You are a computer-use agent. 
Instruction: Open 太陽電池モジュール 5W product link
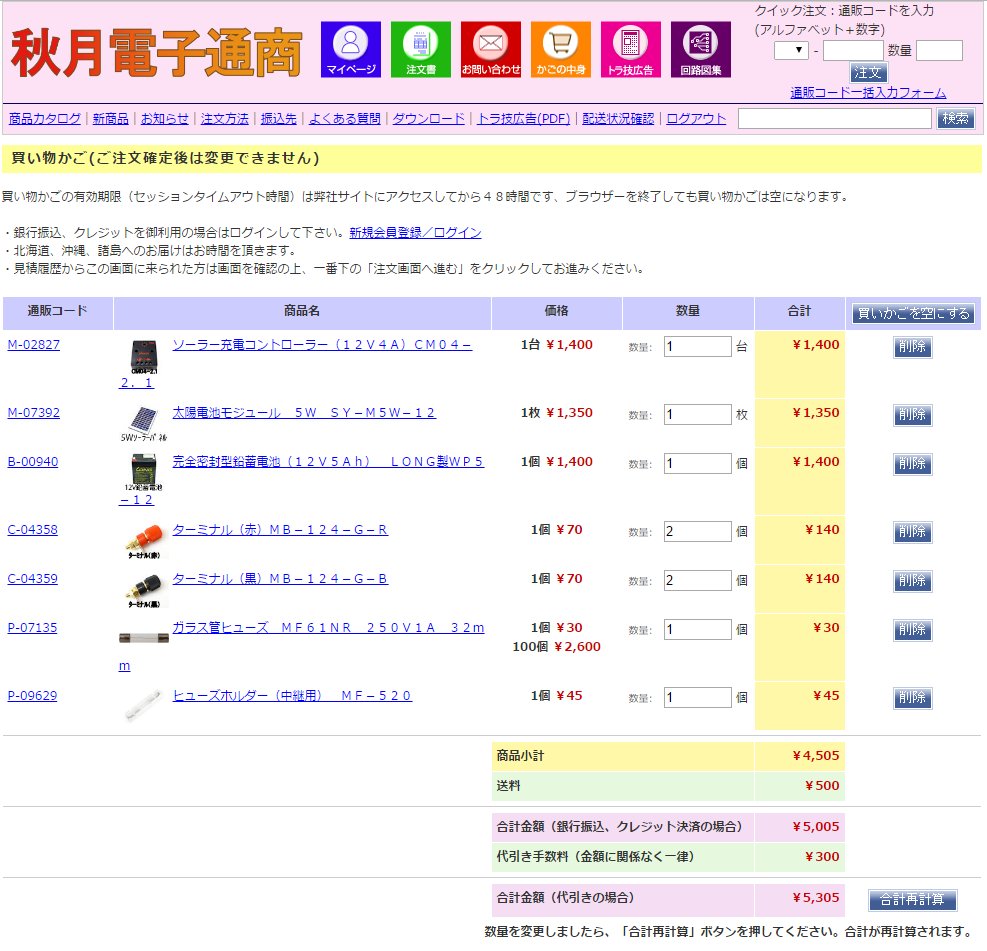304,413
